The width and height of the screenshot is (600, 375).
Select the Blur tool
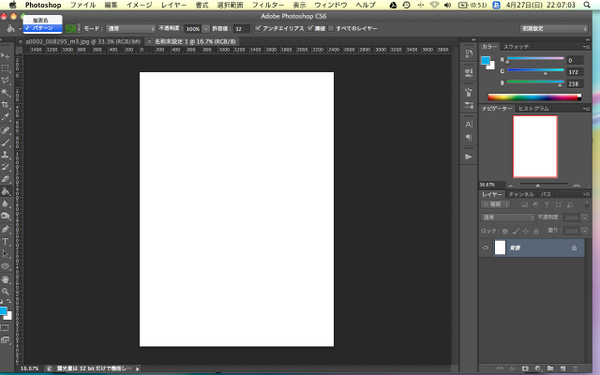point(5,204)
